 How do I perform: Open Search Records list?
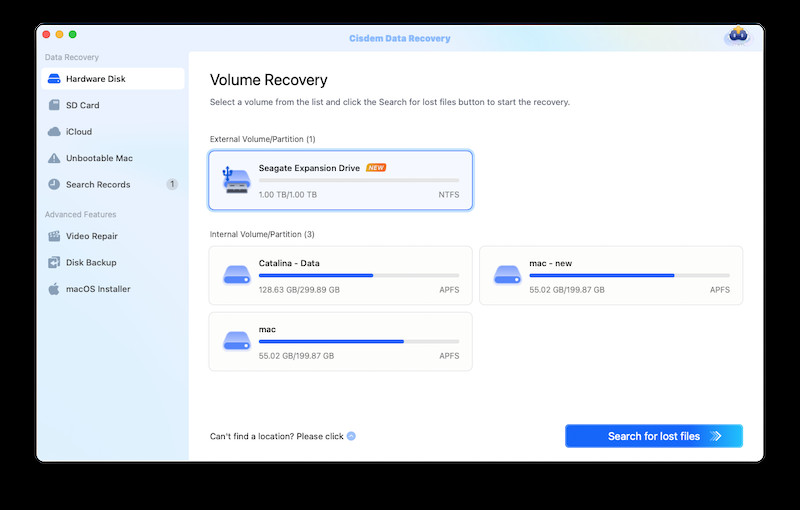[x=113, y=184]
